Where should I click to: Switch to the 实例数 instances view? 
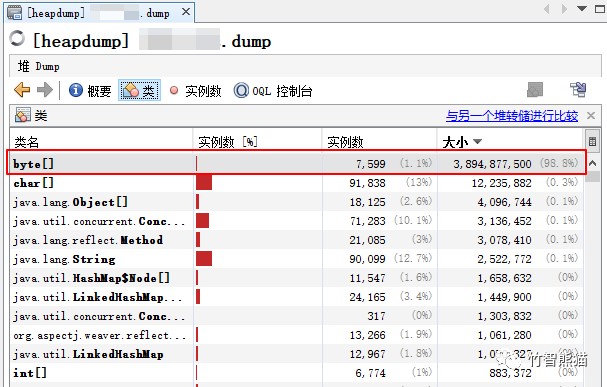click(195, 91)
